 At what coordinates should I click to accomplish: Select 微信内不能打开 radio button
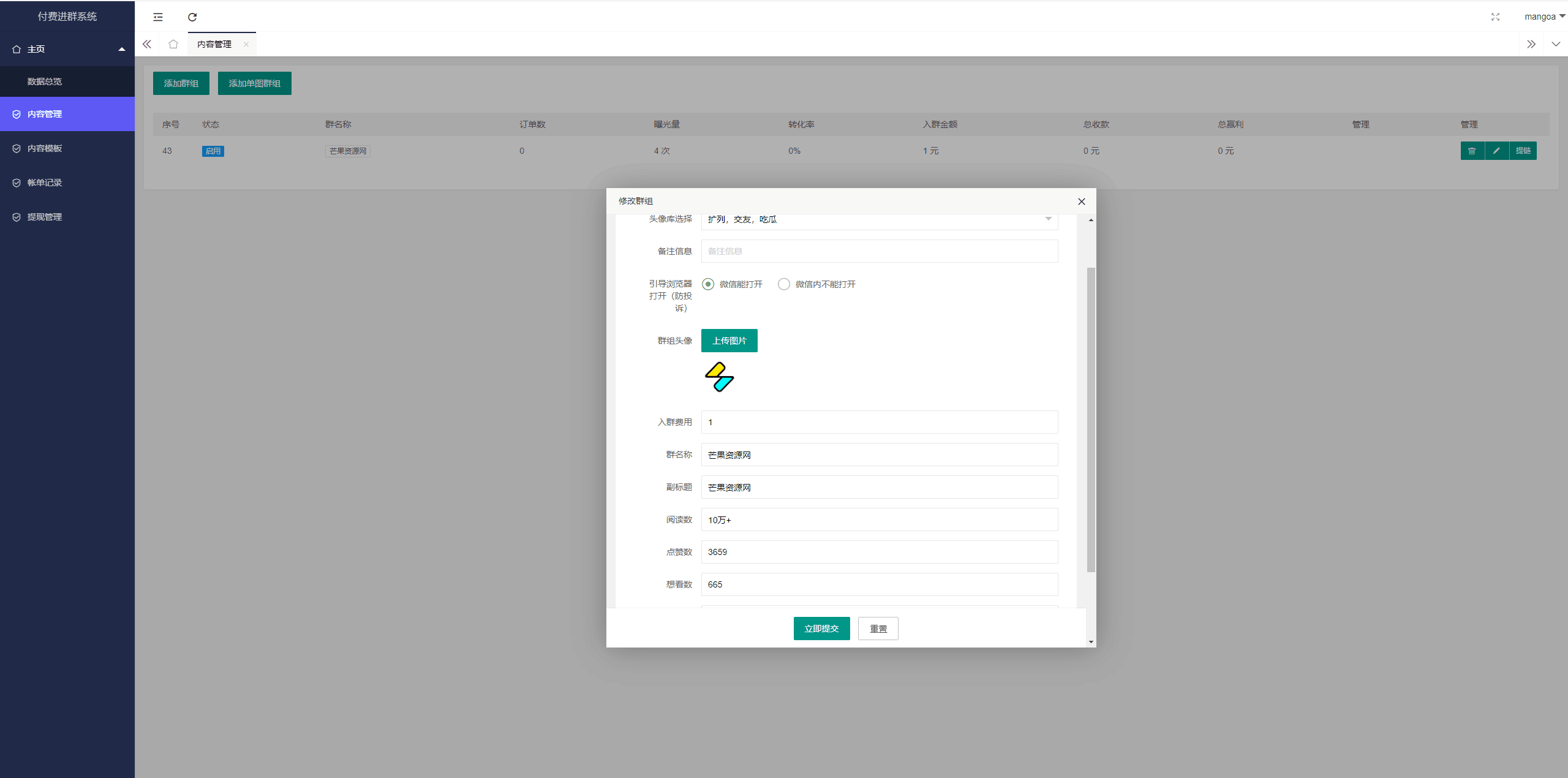[783, 284]
